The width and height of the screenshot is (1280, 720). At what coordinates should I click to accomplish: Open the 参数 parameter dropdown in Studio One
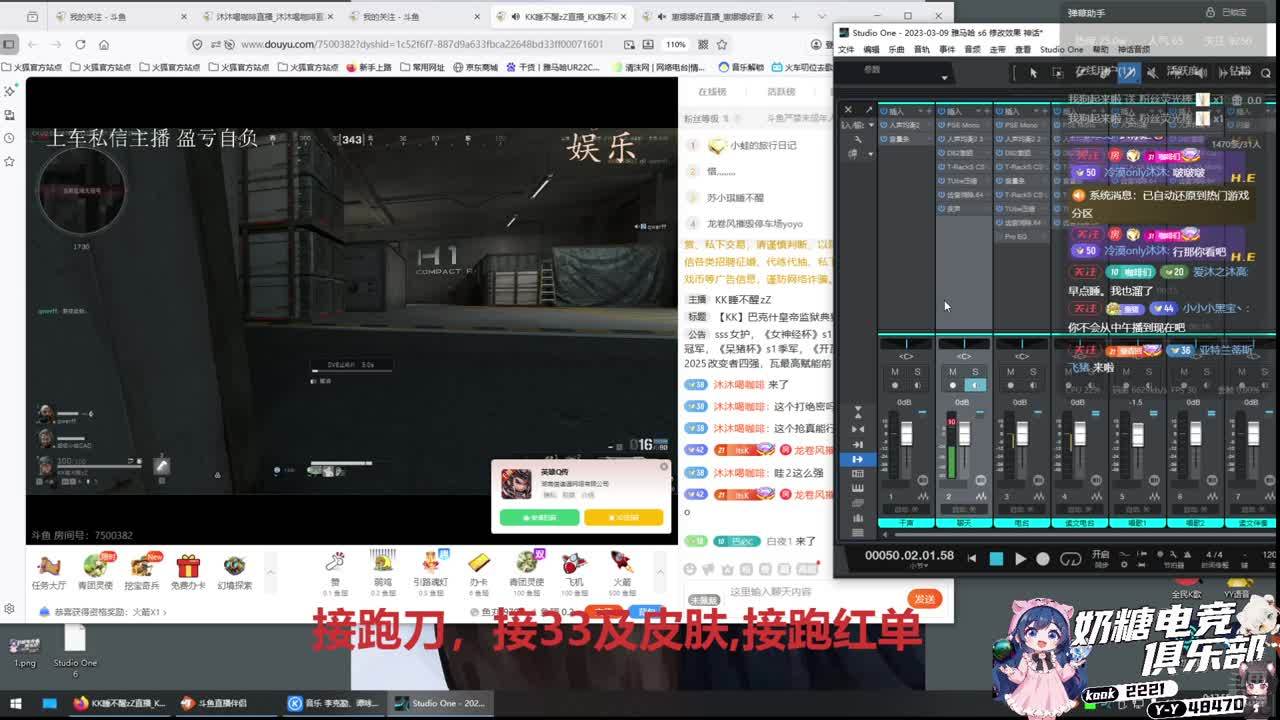point(943,77)
